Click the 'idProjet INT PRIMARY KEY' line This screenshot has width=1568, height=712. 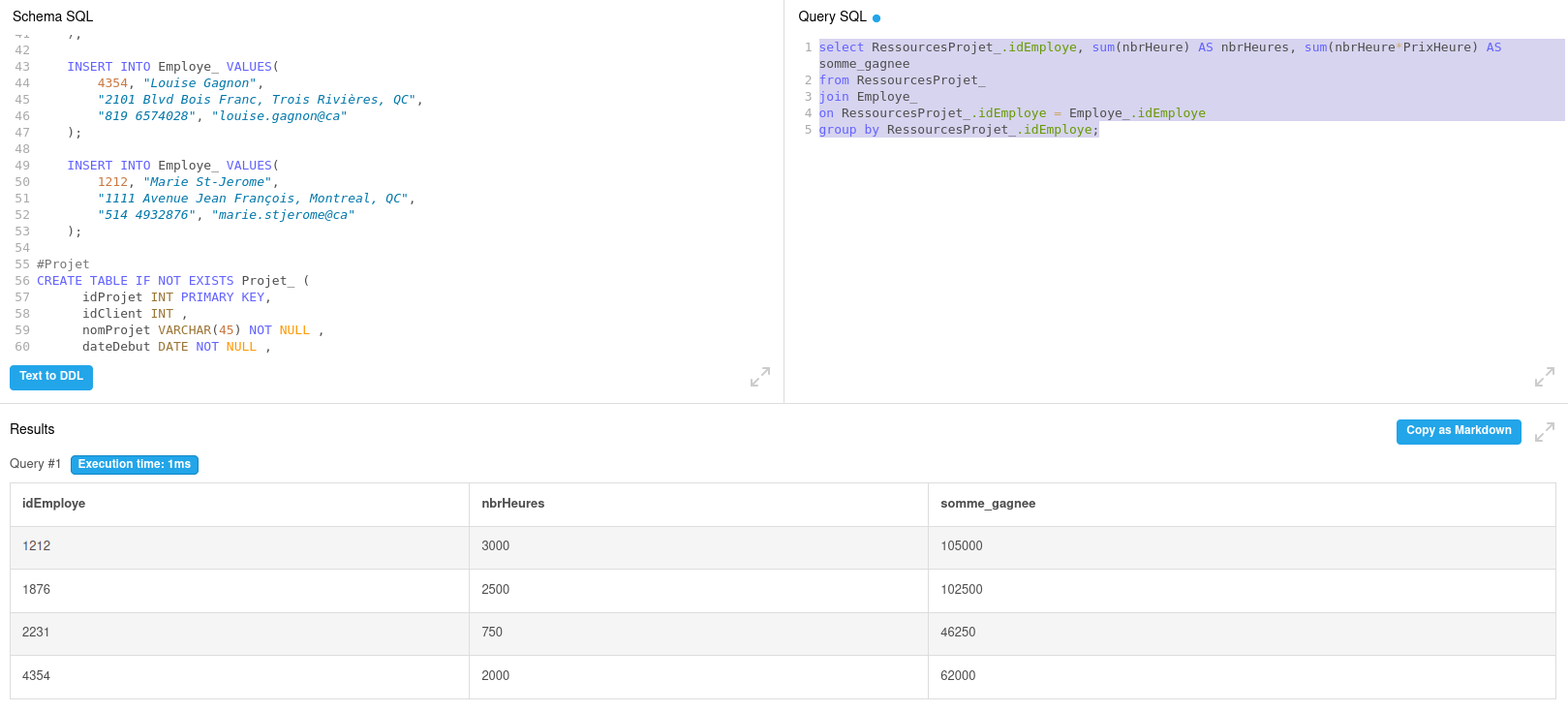(176, 297)
